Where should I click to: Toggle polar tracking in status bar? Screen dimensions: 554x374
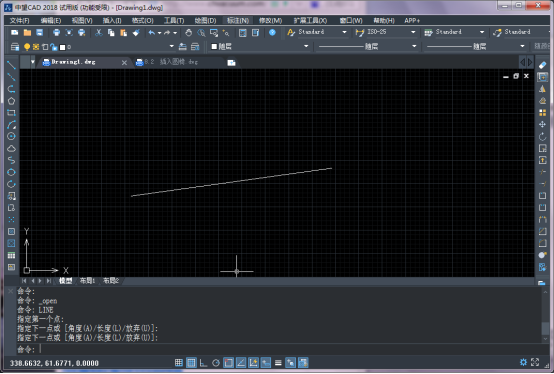216,362
